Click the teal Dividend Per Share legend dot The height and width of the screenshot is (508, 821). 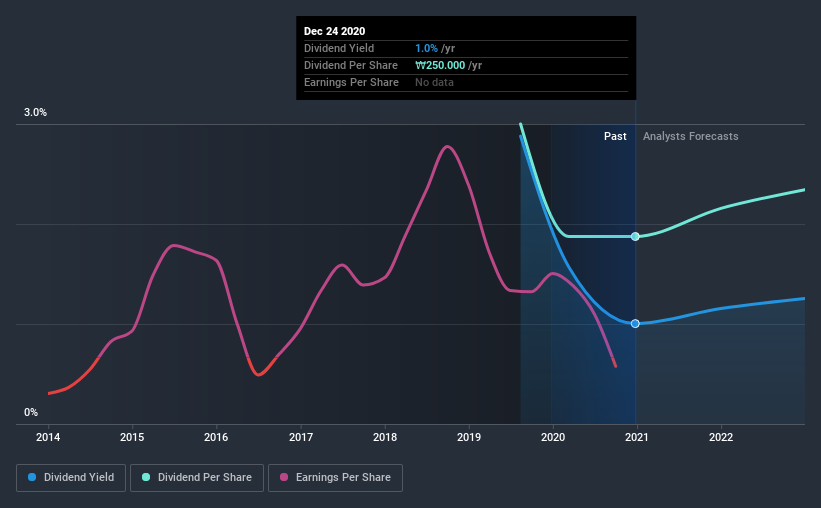pyautogui.click(x=146, y=477)
